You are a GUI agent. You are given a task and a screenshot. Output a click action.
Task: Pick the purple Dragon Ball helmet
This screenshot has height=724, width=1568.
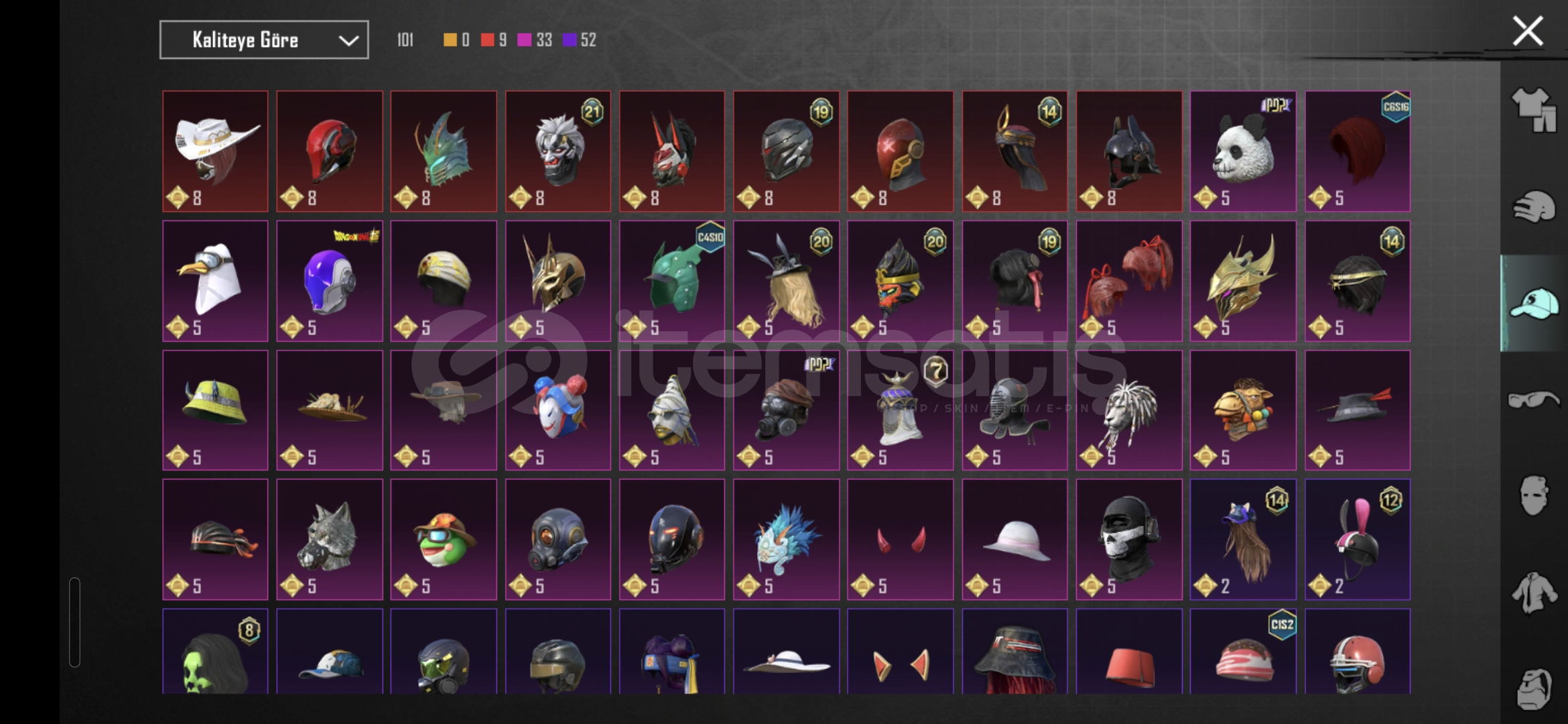pyautogui.click(x=330, y=281)
